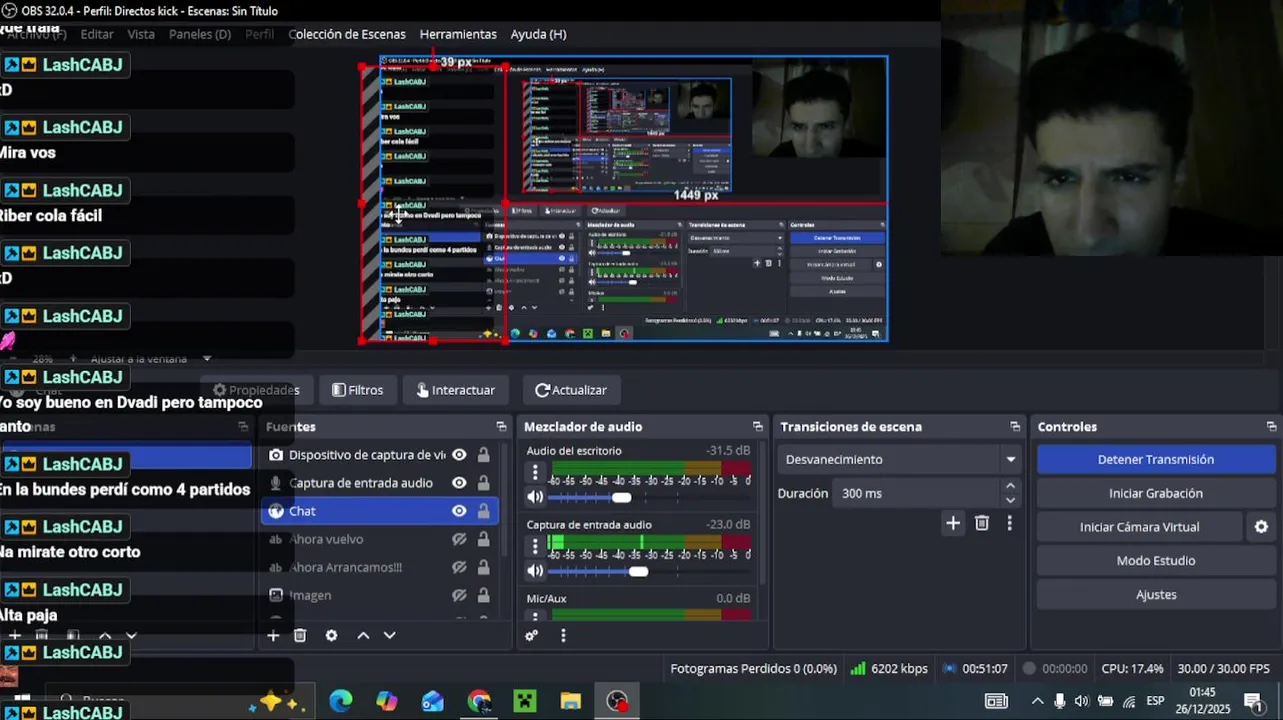This screenshot has width=1283, height=720.
Task: Open the Vista menu
Action: click(x=141, y=34)
